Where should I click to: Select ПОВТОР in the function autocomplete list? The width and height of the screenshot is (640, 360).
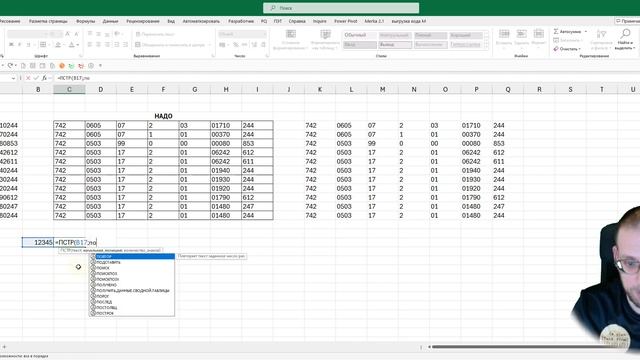coord(132,256)
